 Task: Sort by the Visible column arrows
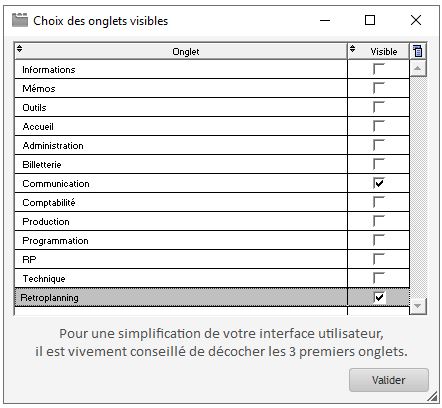coord(353,49)
